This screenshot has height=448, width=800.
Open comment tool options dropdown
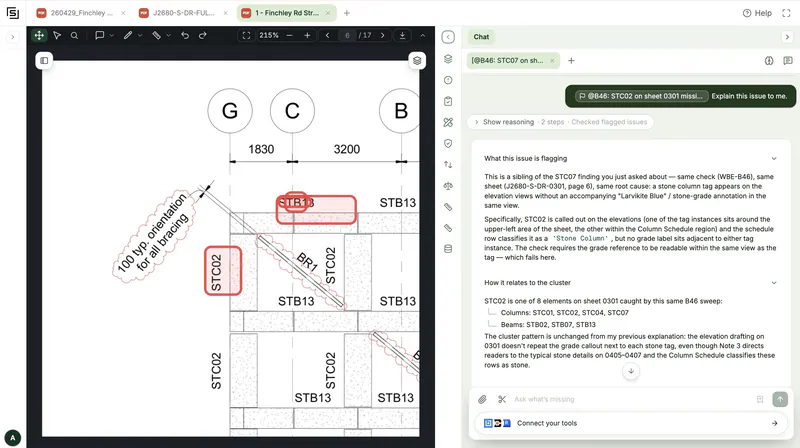point(112,35)
